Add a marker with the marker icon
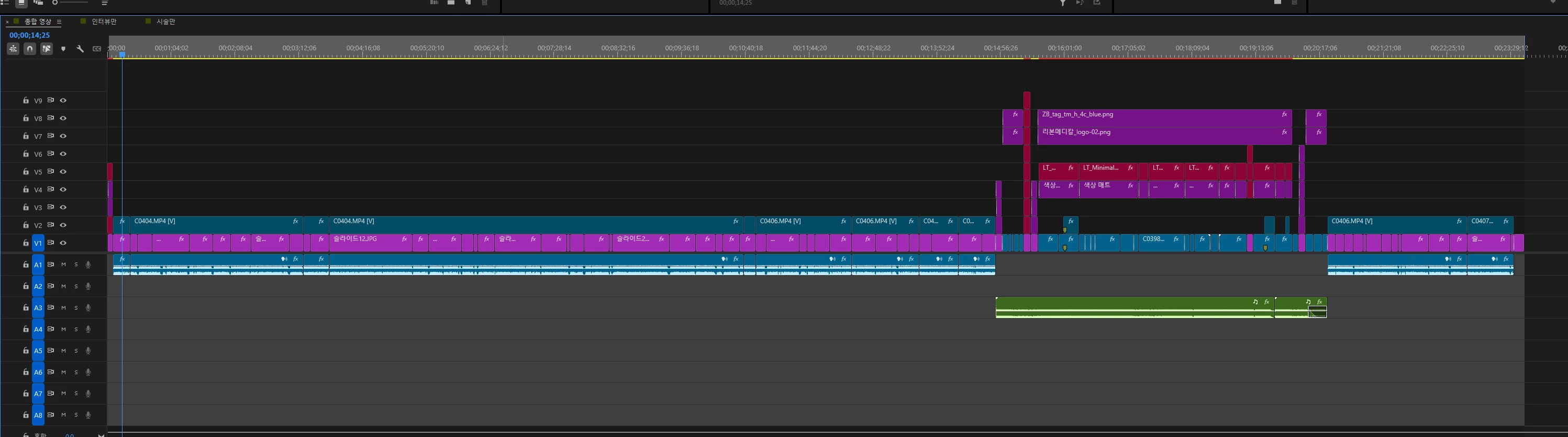 (x=63, y=49)
